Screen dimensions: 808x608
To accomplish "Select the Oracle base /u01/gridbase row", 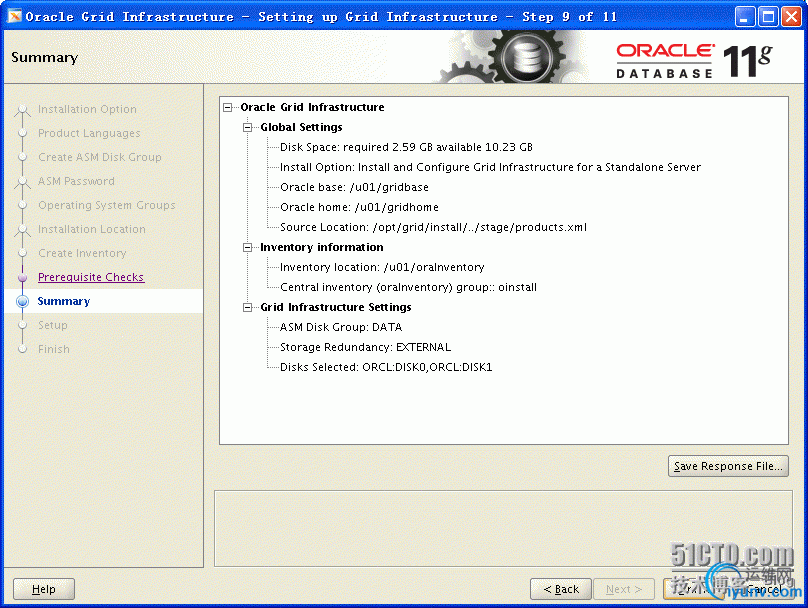I will 354,188.
